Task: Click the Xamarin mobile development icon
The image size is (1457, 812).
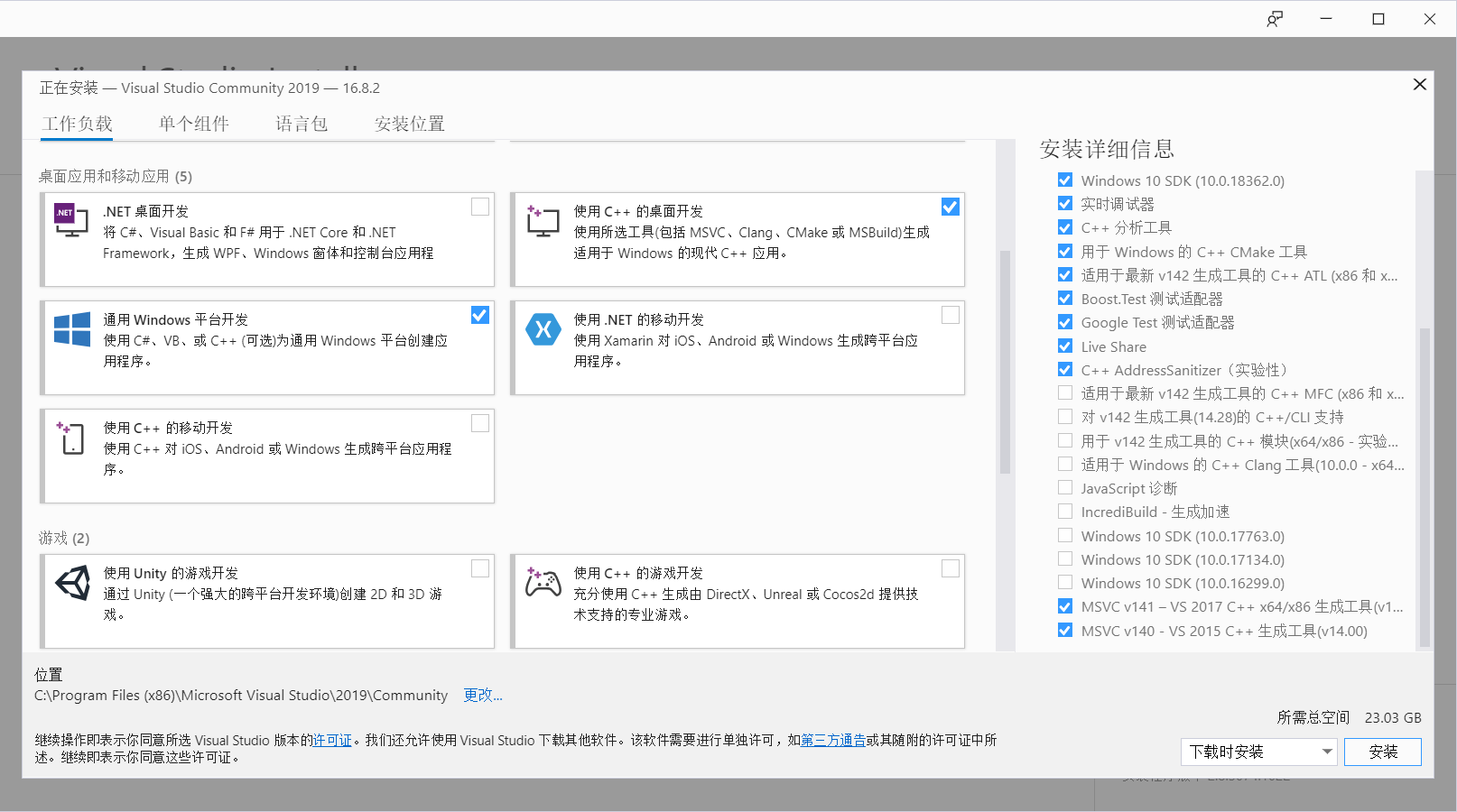Action: coord(543,329)
